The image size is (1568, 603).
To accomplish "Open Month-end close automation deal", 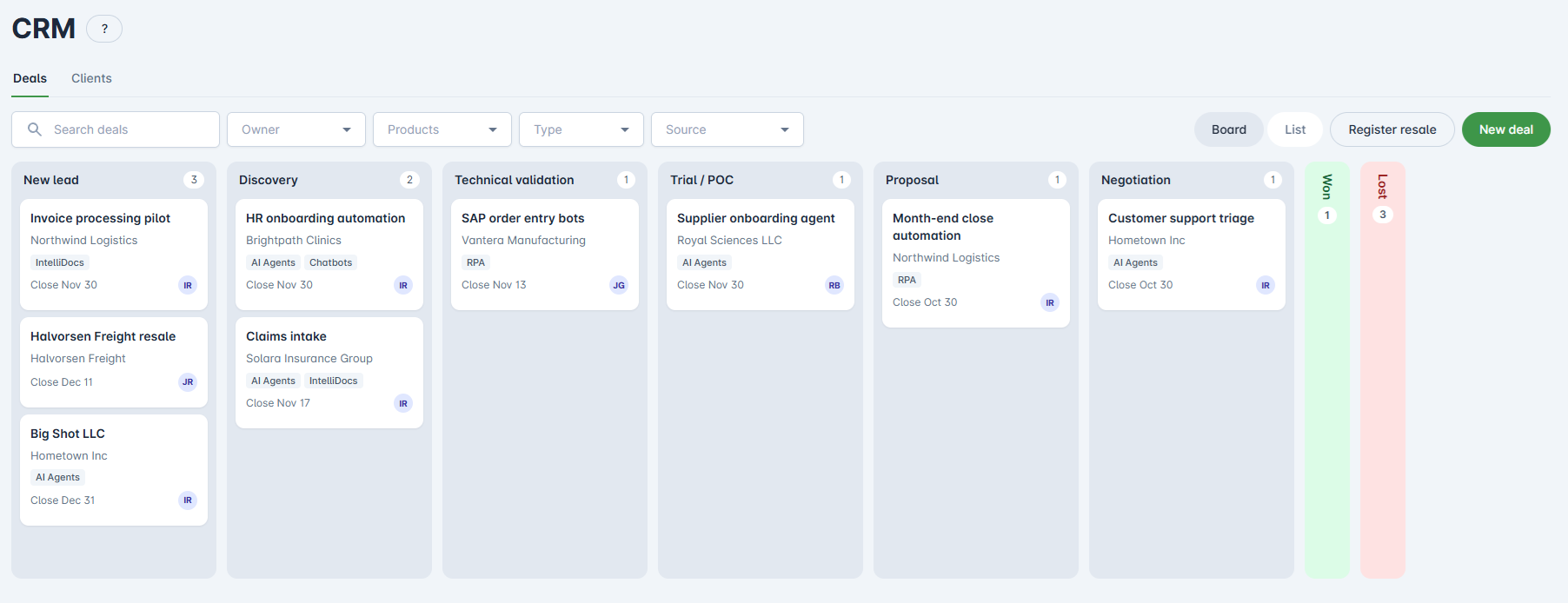I will tap(976, 263).
